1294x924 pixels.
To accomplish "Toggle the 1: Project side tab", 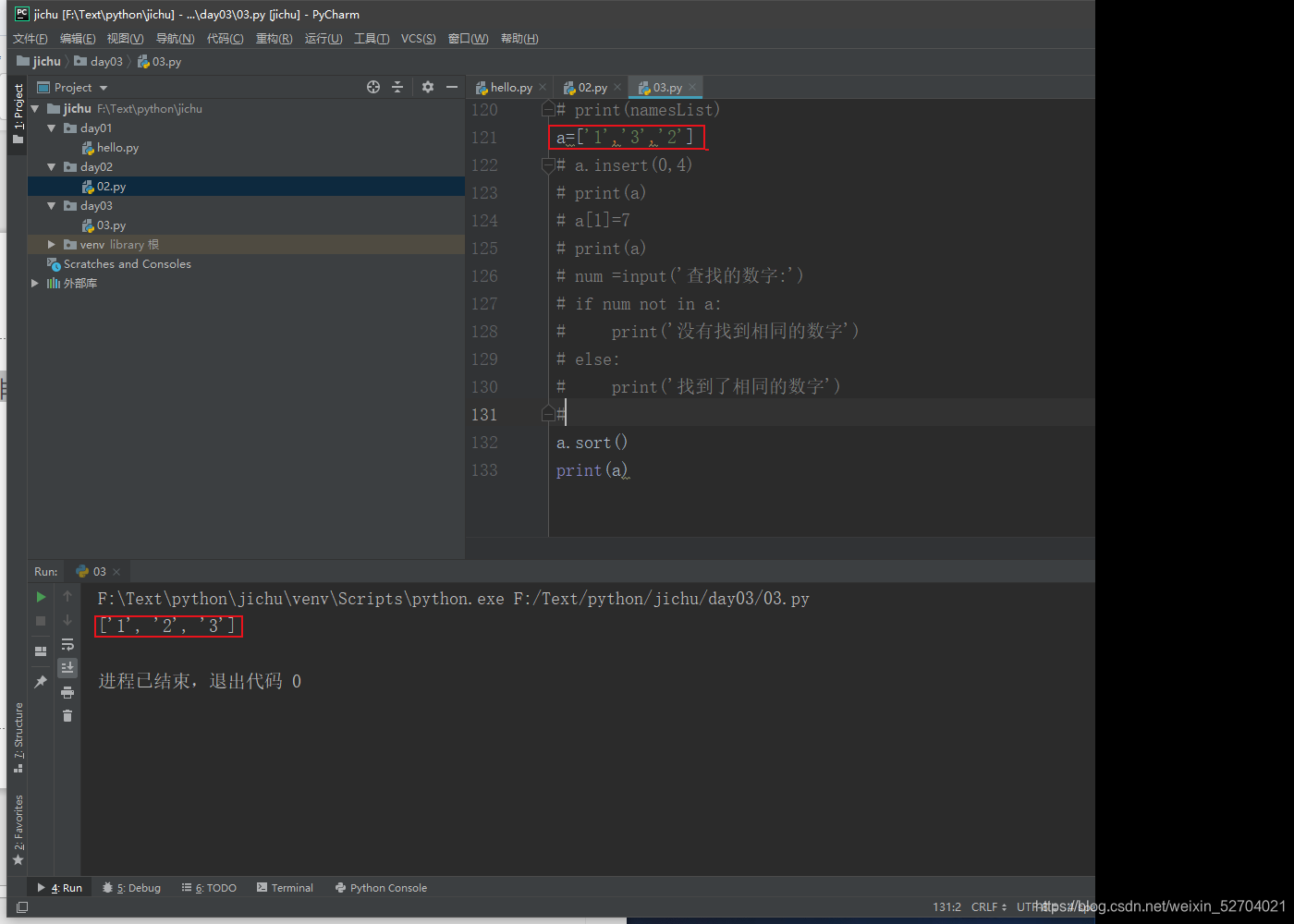I will 18,113.
